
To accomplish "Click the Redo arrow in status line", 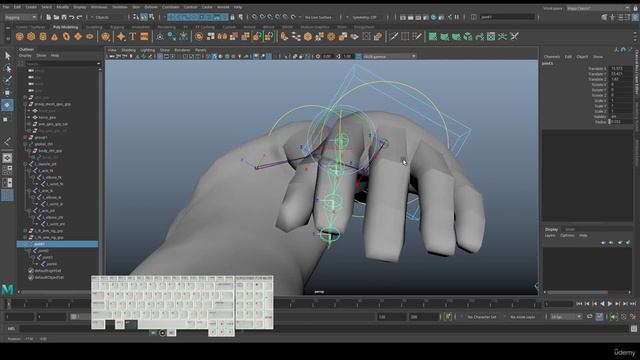I will (x=80, y=17).
